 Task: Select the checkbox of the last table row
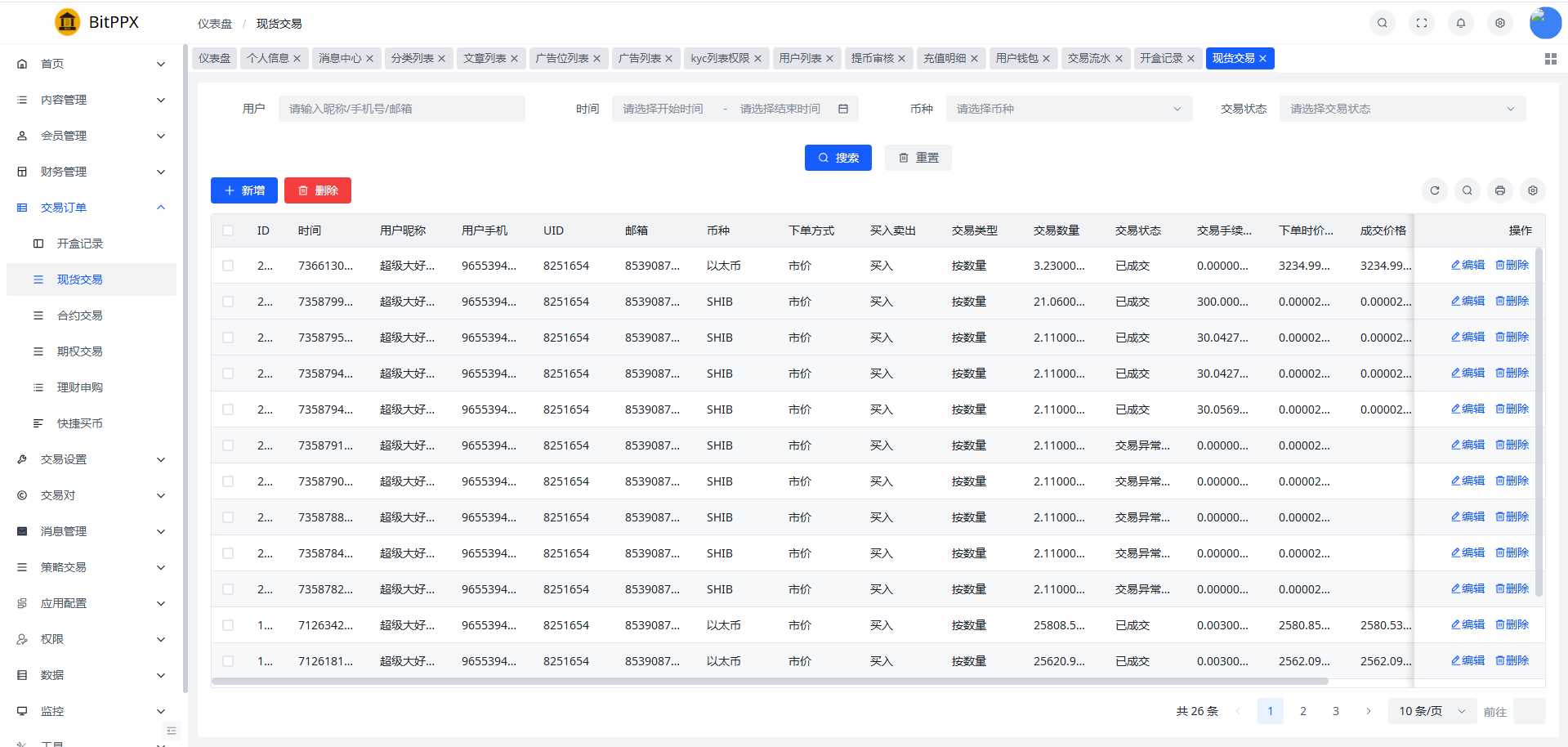click(228, 661)
